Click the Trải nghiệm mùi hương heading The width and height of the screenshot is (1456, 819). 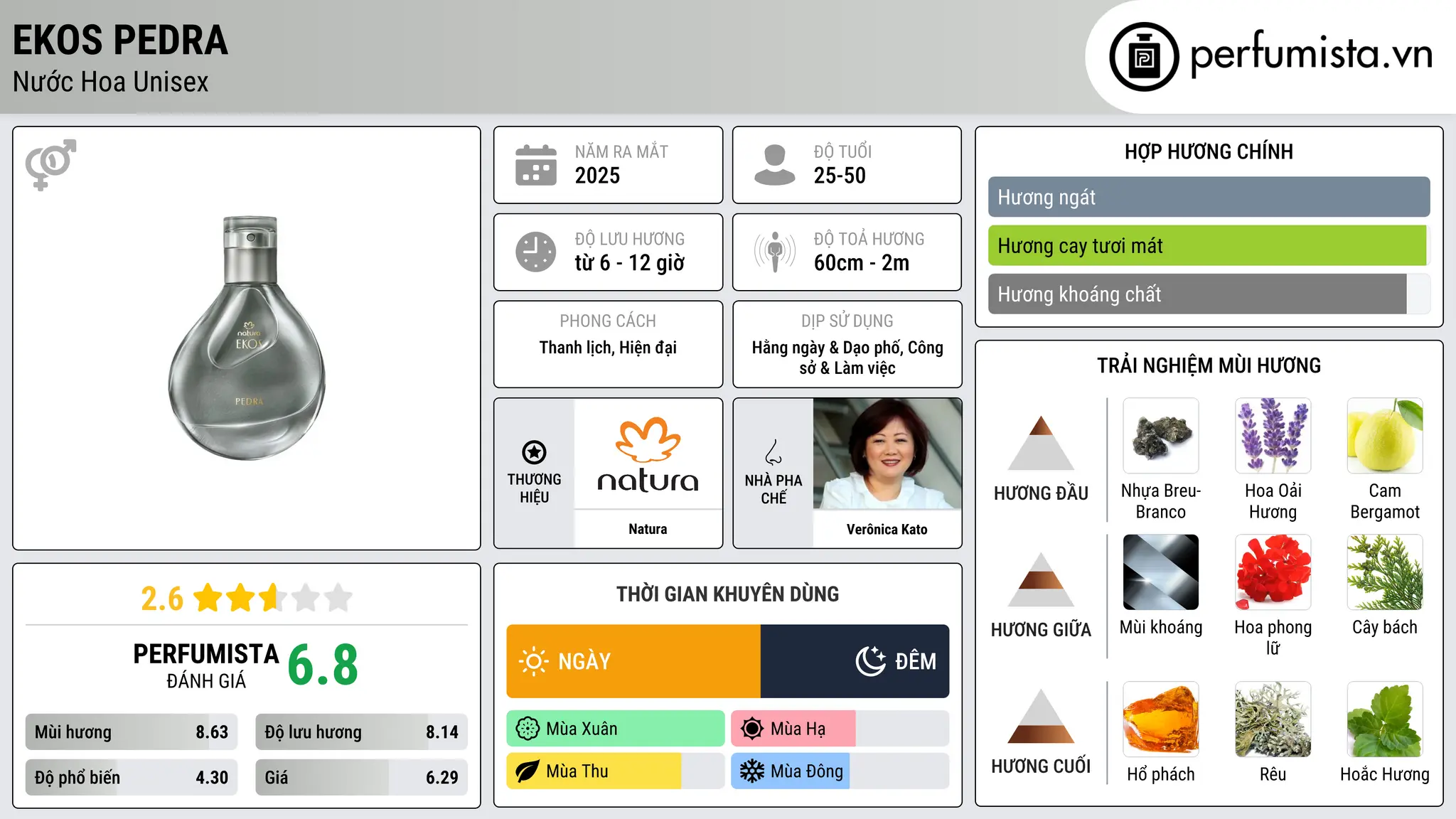tap(1209, 365)
